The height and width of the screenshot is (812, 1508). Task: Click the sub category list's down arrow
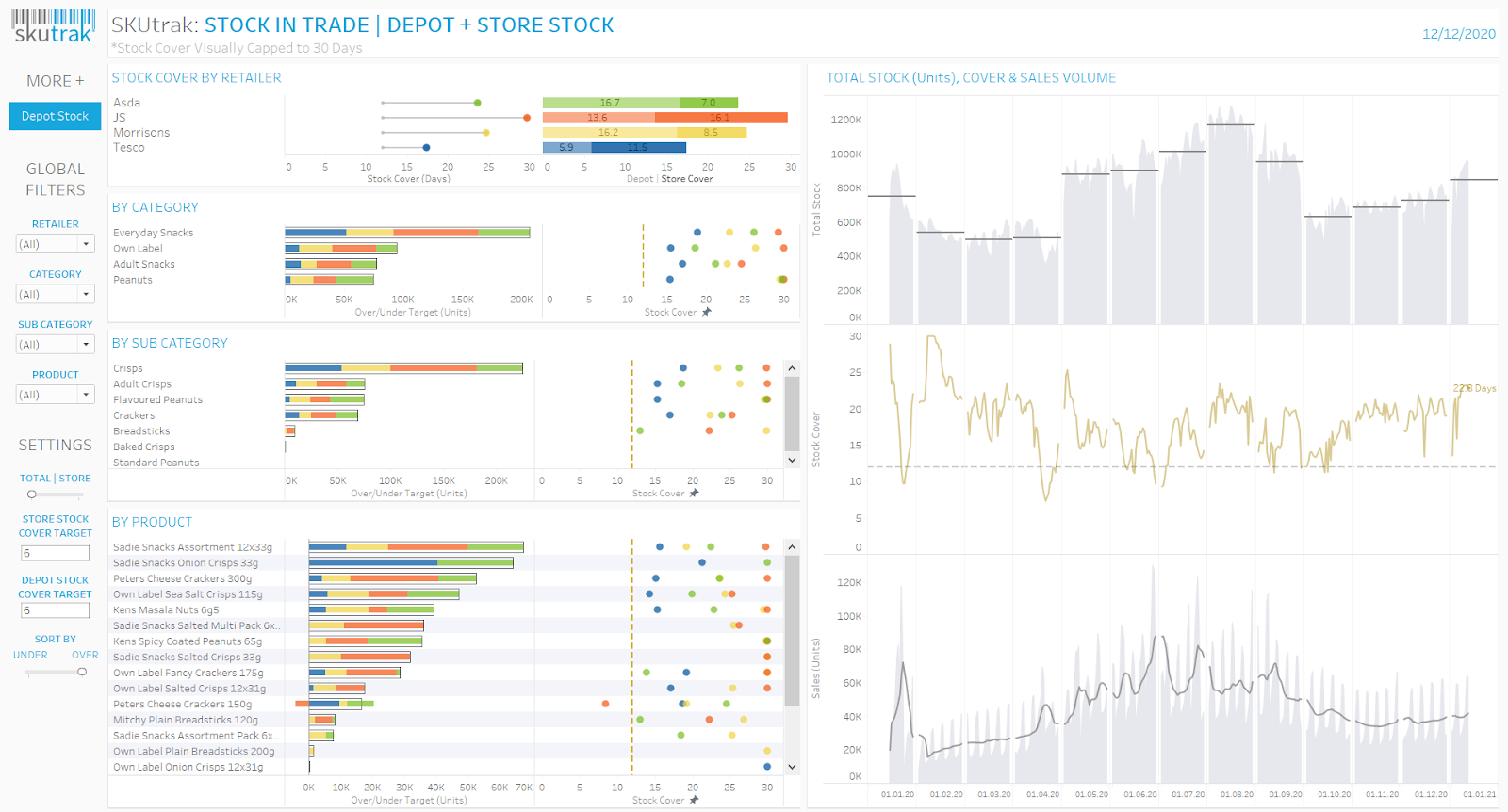792,460
